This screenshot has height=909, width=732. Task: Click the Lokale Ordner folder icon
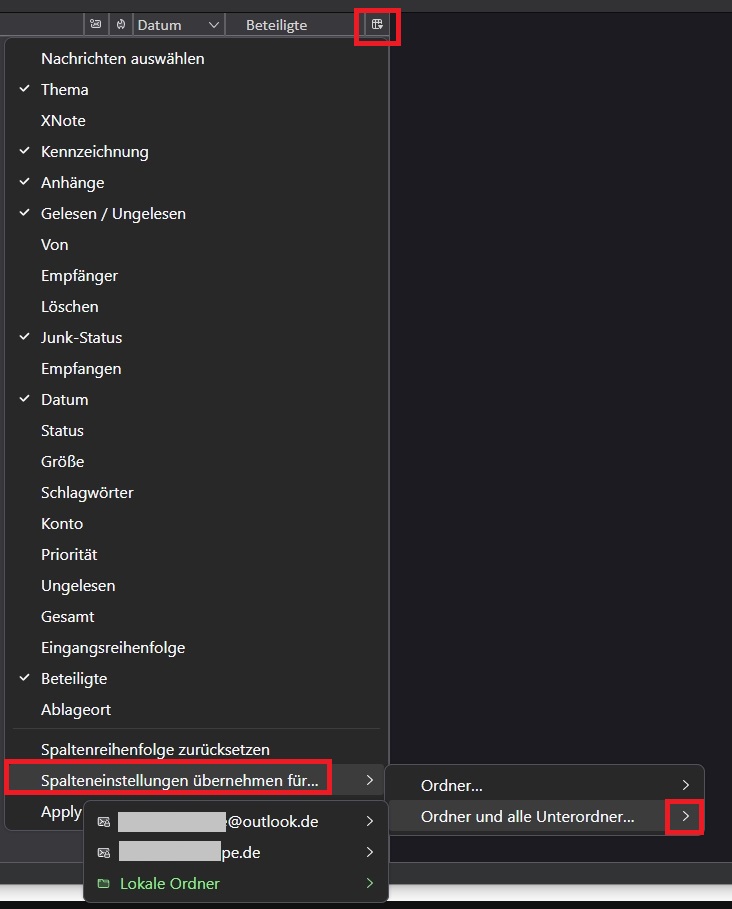point(103,884)
